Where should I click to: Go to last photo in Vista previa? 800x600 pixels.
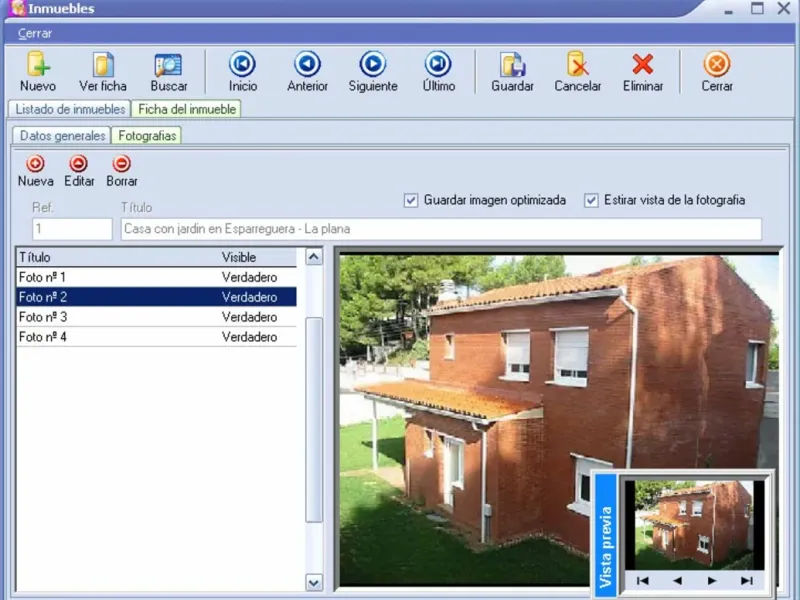(x=747, y=581)
